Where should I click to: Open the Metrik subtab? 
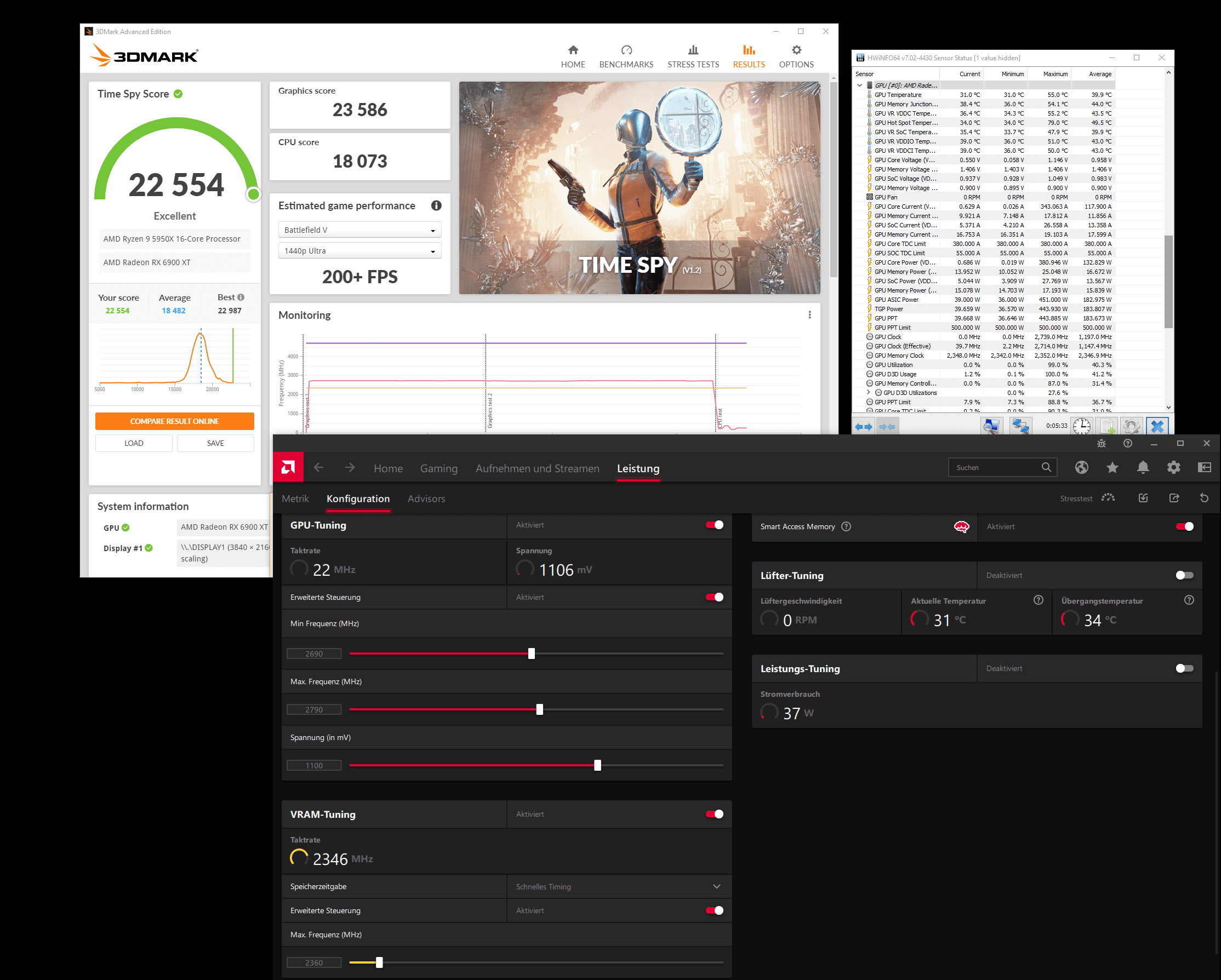(295, 499)
